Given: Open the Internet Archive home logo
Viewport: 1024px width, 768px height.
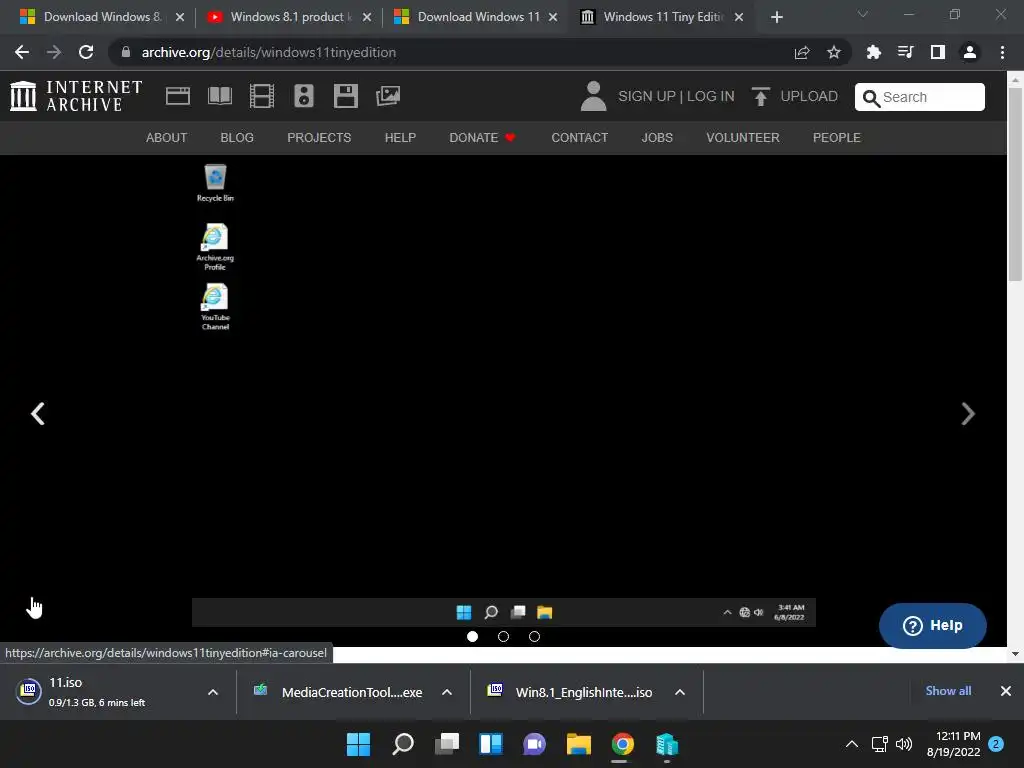Looking at the screenshot, I should click(x=76, y=96).
